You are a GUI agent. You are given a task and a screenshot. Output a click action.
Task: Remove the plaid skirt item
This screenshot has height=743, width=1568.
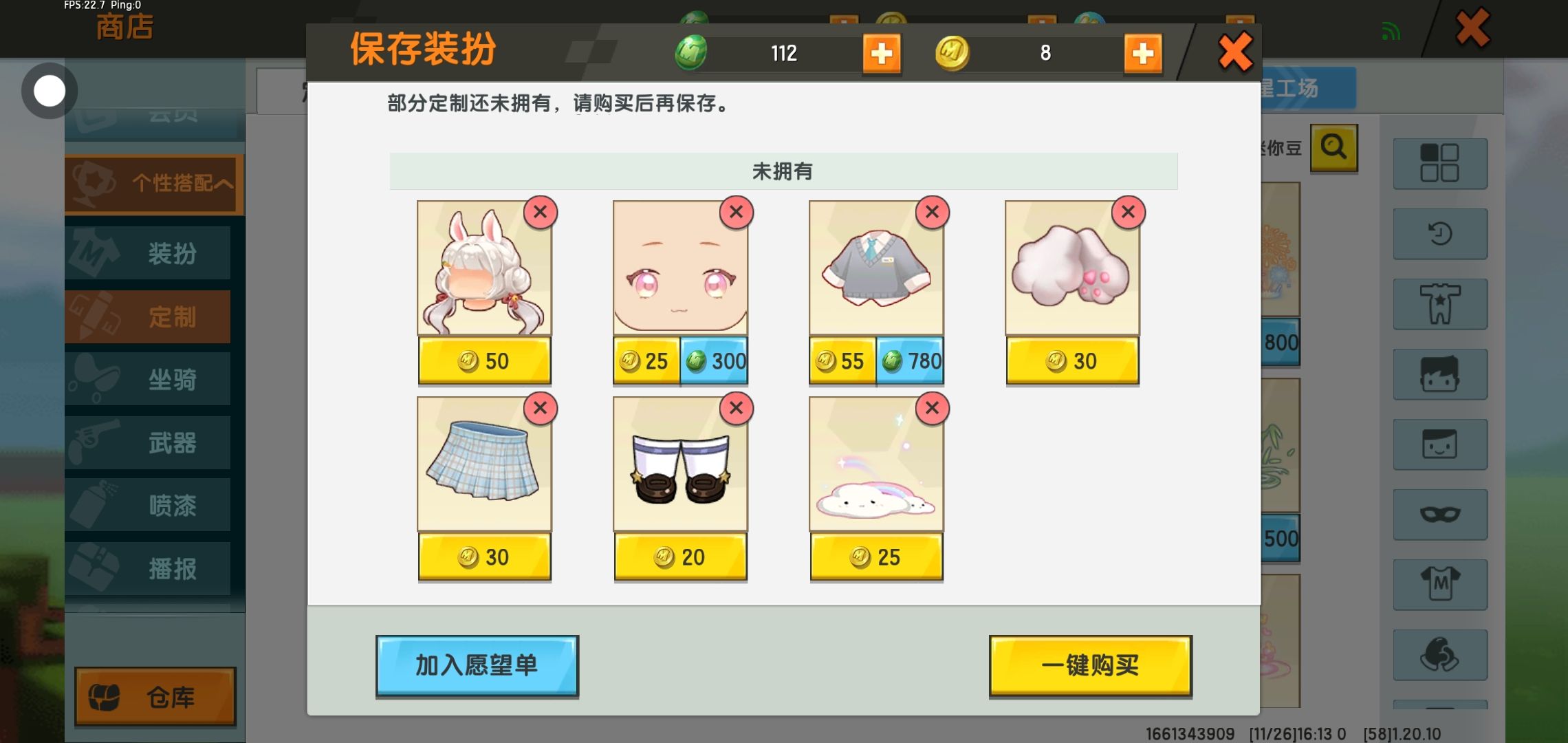pos(541,408)
